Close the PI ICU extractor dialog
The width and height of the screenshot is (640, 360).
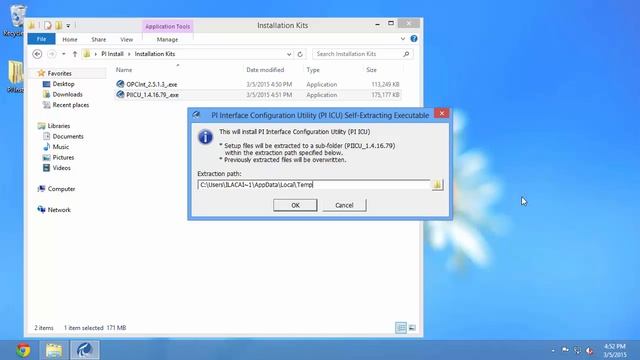pos(442,113)
